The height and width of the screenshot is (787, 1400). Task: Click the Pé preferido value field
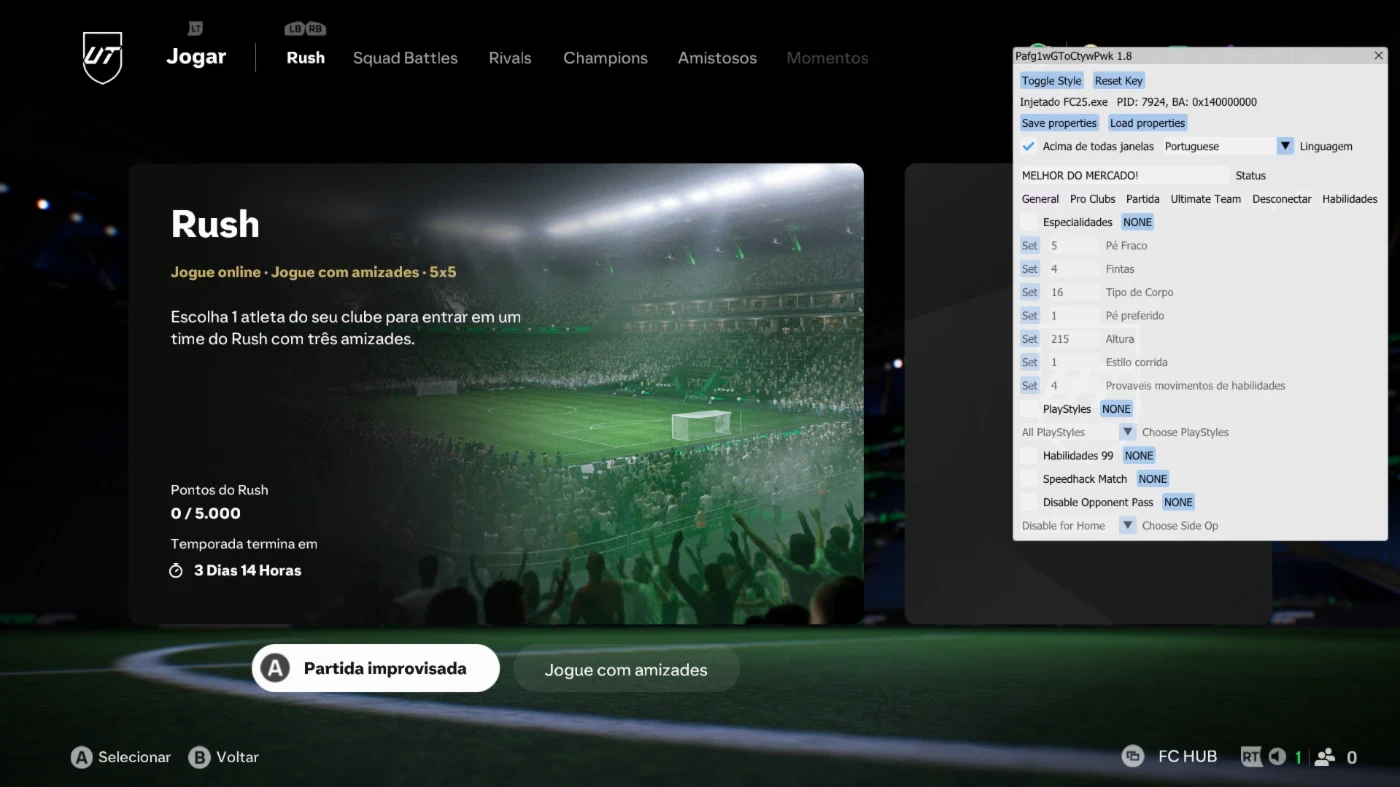click(1073, 315)
